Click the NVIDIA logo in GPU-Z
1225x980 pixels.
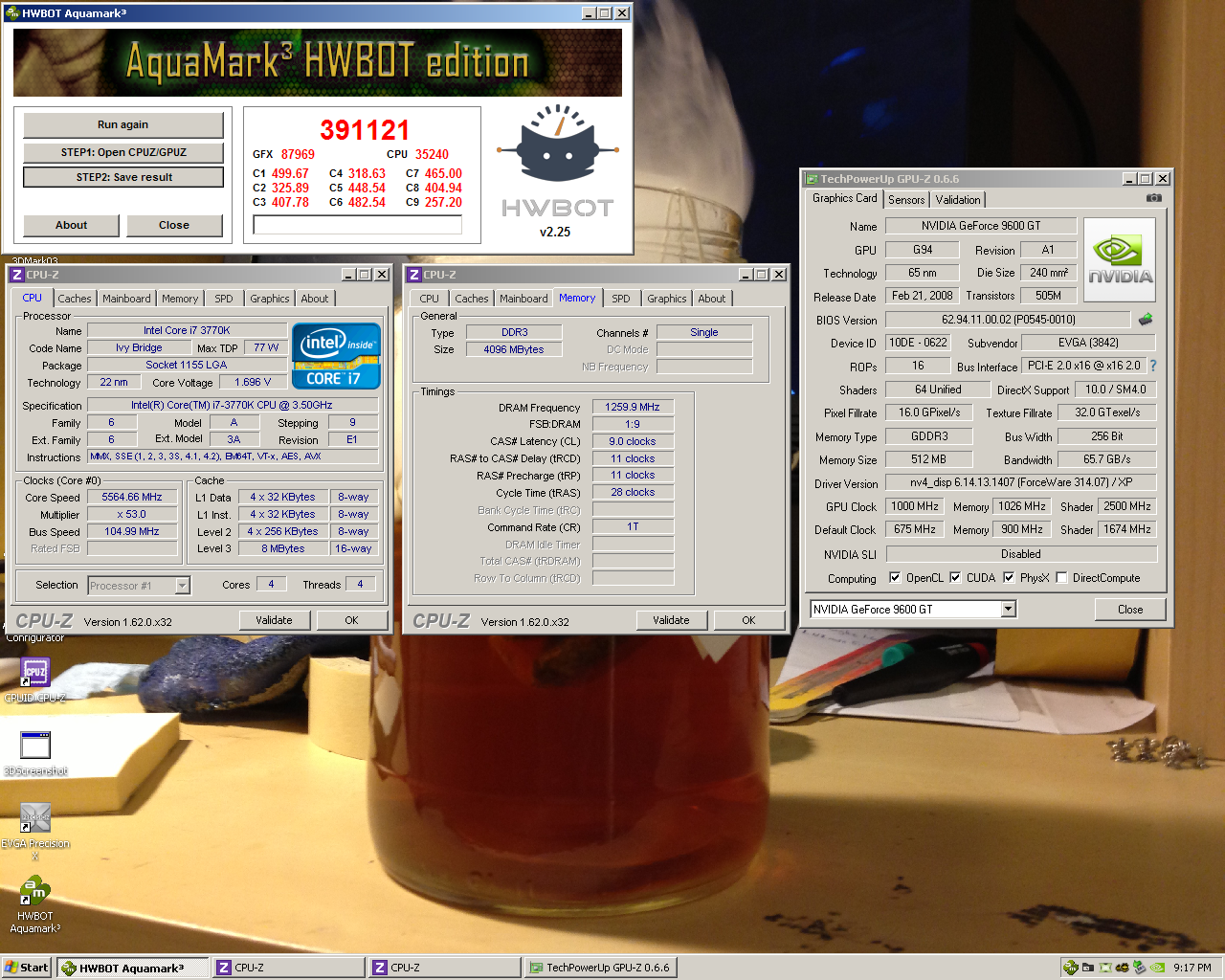click(x=1120, y=260)
